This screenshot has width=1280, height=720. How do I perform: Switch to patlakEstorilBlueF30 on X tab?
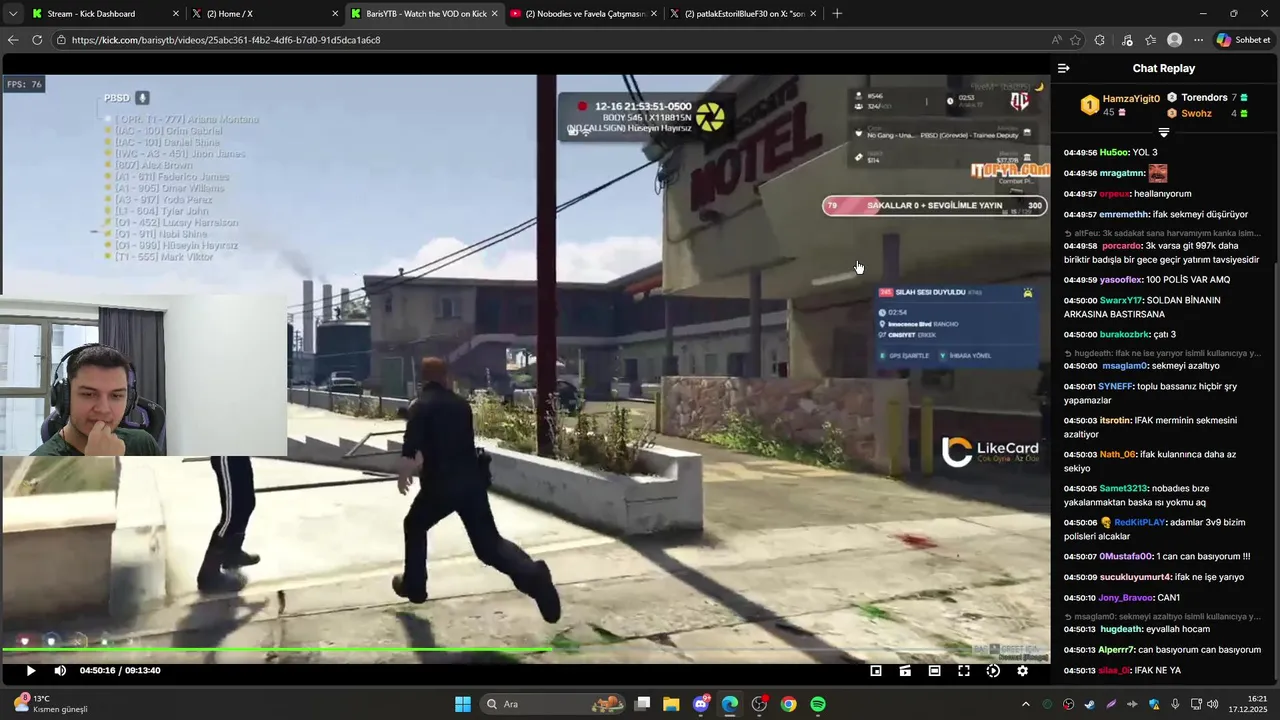click(743, 14)
